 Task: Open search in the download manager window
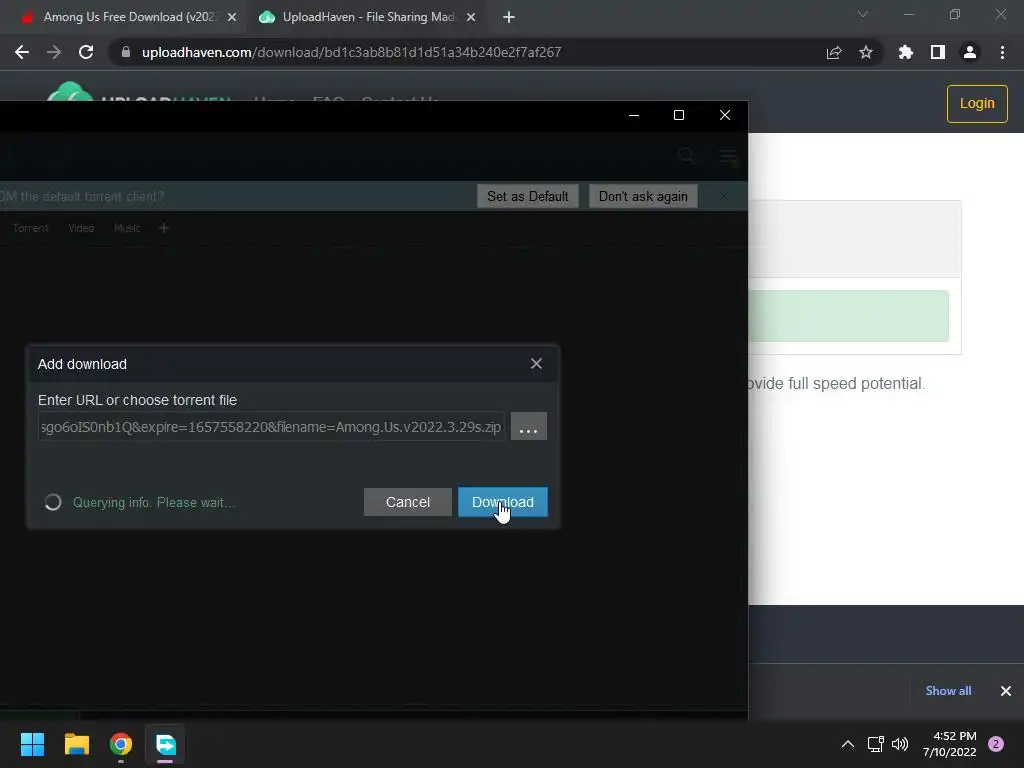click(686, 155)
